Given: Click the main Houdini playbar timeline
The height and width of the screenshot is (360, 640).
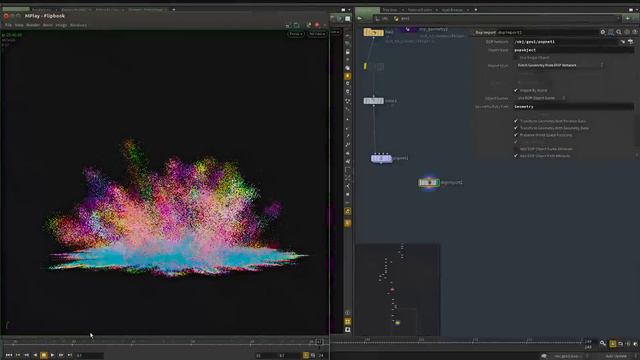Looking at the screenshot, I should pyautogui.click(x=457, y=341).
